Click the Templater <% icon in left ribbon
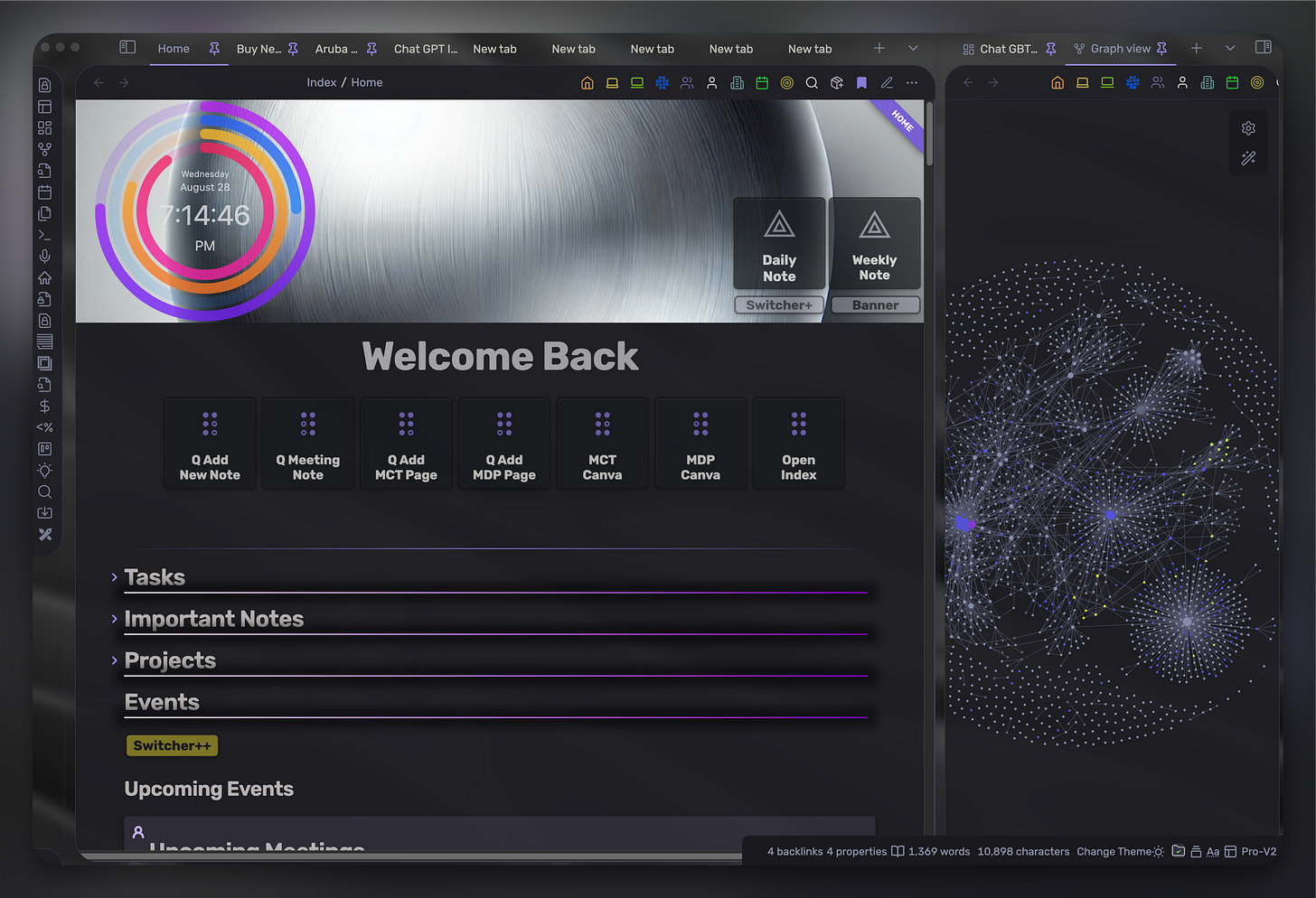1316x898 pixels. pyautogui.click(x=44, y=427)
